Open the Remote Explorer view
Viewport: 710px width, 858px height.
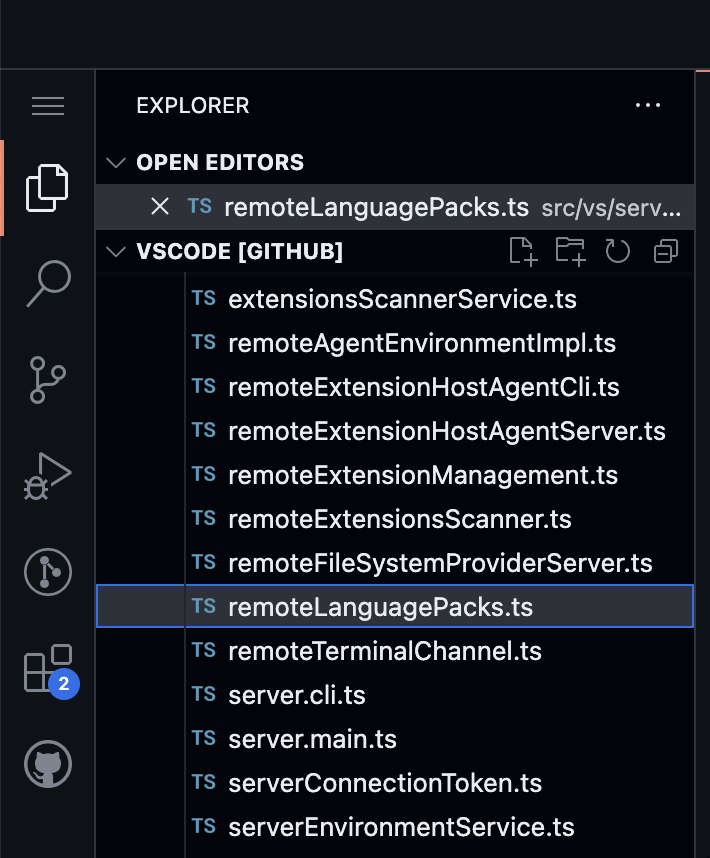(x=47, y=572)
